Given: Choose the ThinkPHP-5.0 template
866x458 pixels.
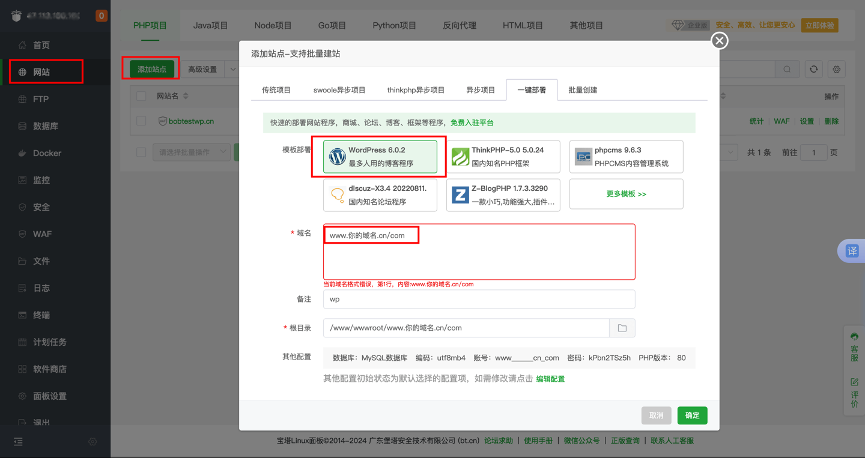Looking at the screenshot, I should point(503,156).
